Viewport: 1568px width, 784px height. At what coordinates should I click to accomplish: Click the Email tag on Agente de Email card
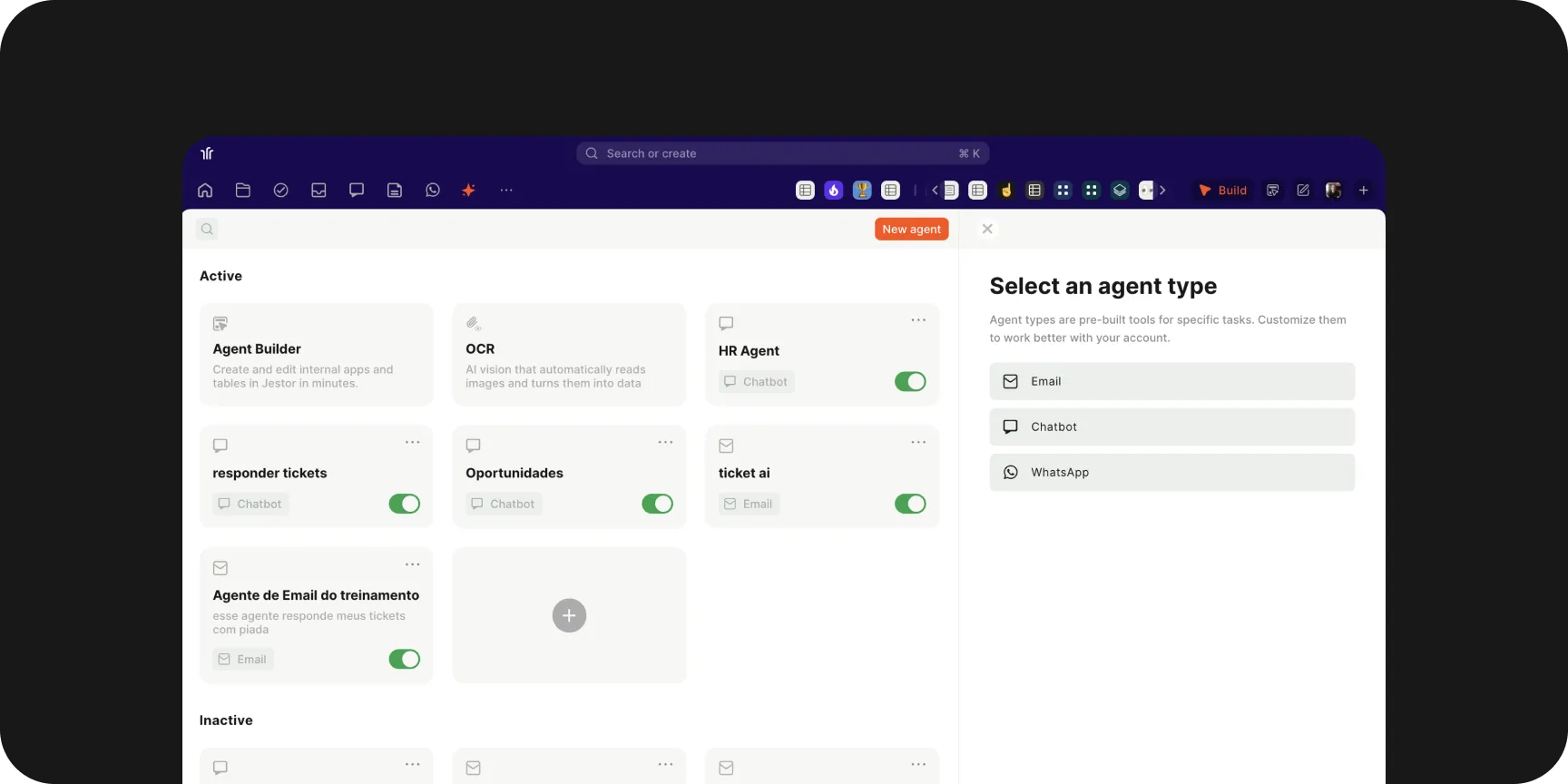pyautogui.click(x=243, y=659)
